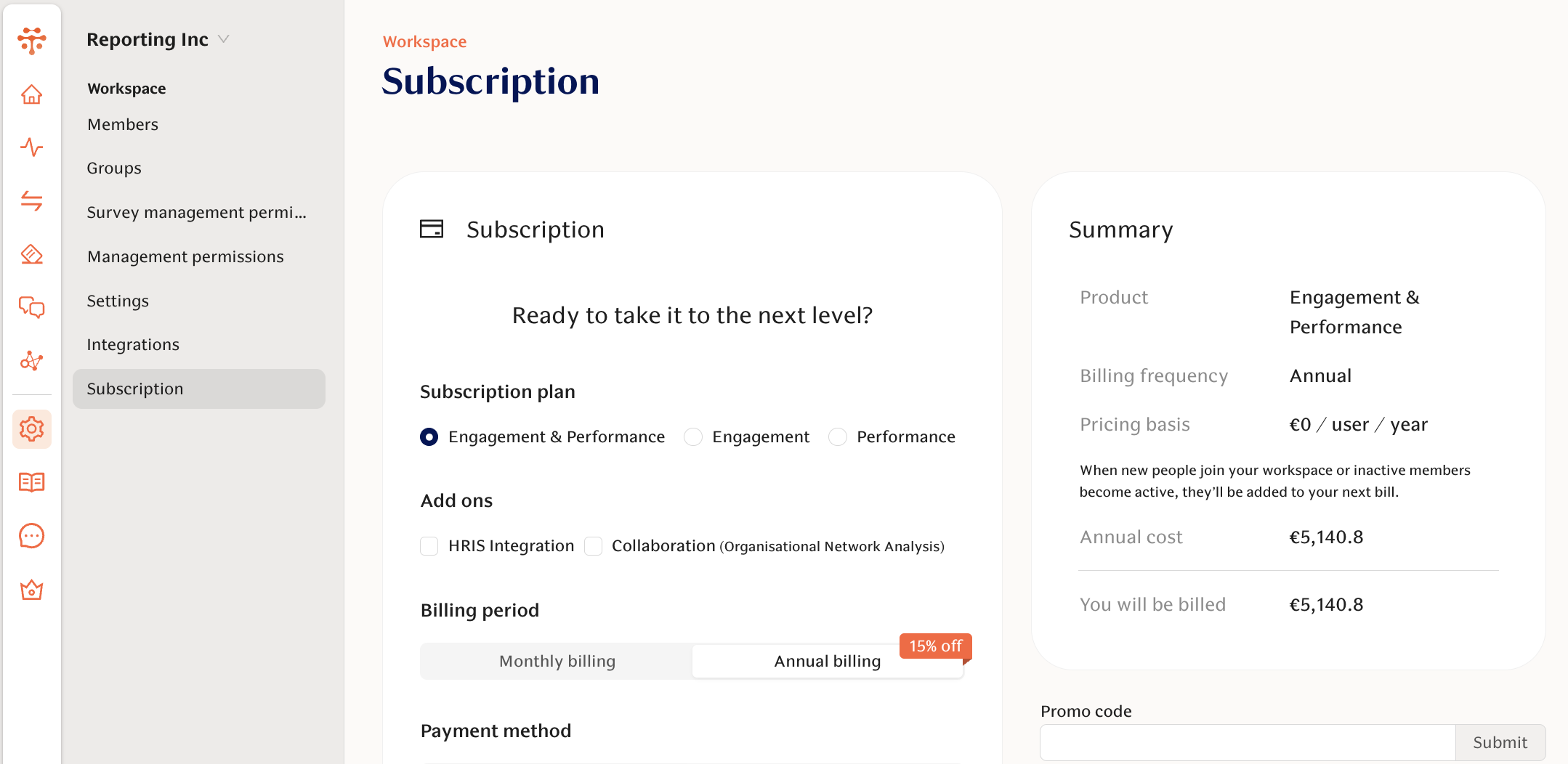Image resolution: width=1568 pixels, height=764 pixels.
Task: Open the surveys tool icon in sidebar
Action: 32,255
